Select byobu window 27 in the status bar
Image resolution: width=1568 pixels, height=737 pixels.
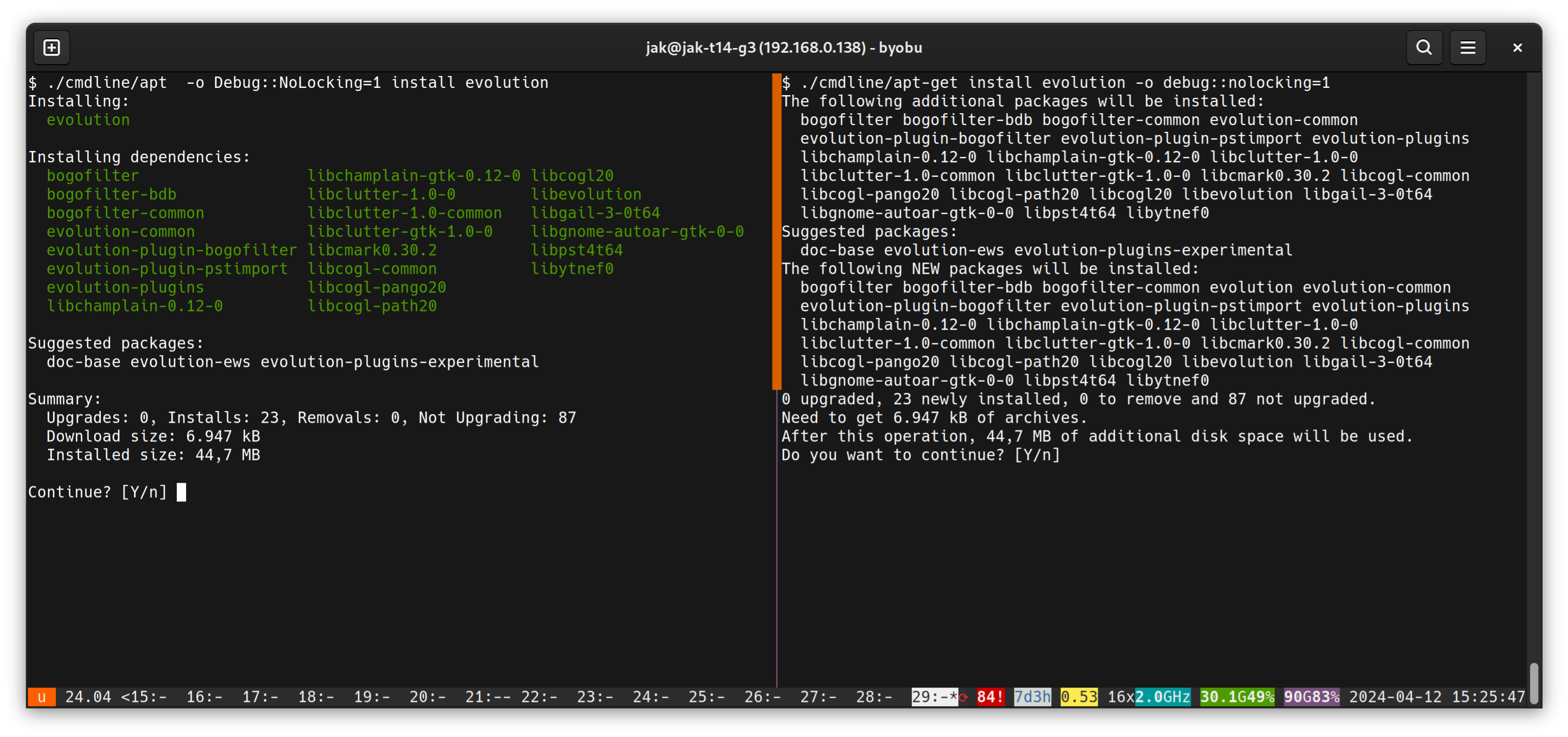pyautogui.click(x=818, y=697)
